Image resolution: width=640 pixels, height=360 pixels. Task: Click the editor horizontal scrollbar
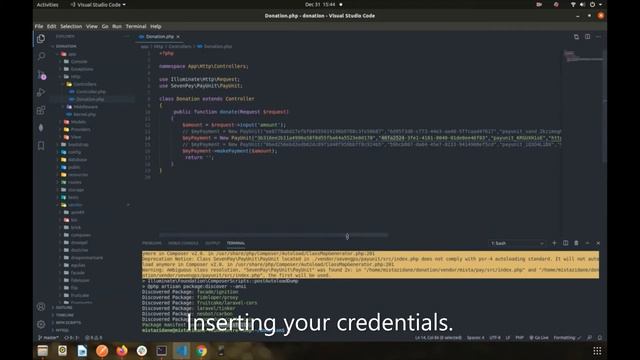click(273, 235)
